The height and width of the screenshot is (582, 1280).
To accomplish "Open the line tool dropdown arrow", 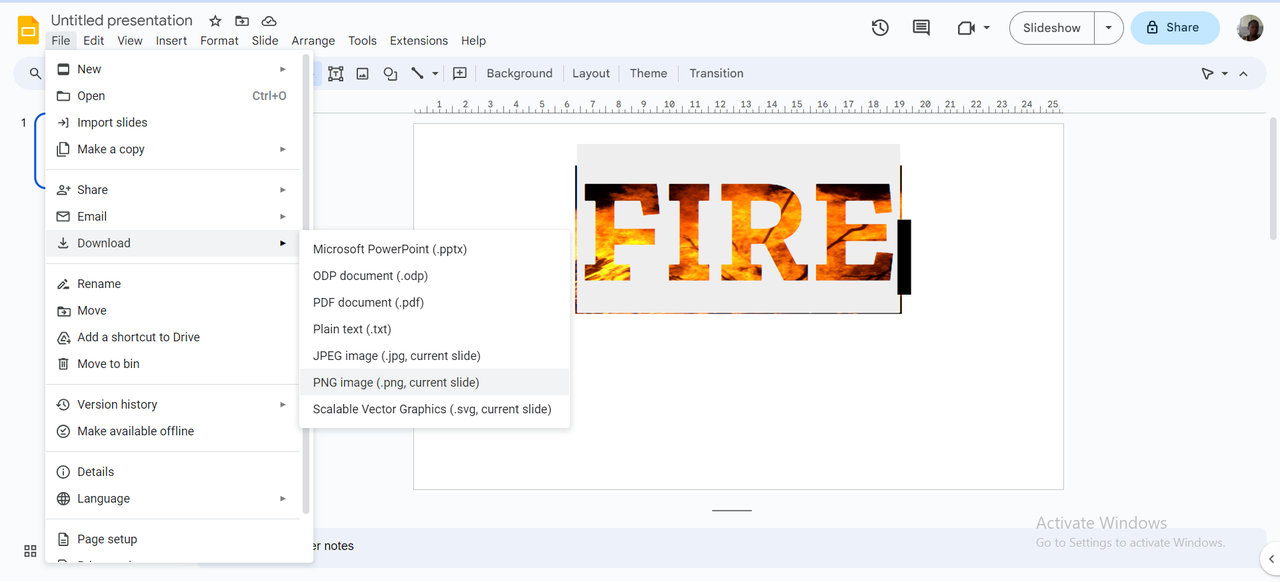I will pos(435,74).
